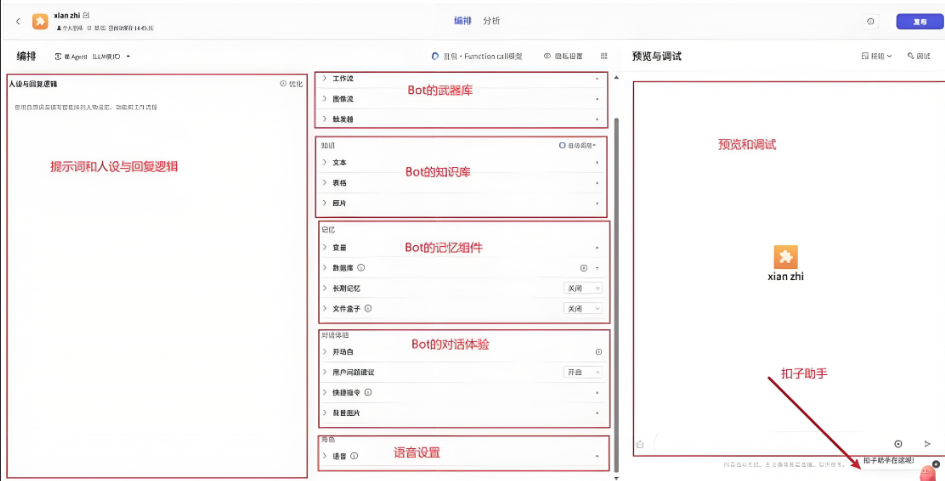Open the history clock icon near publish
The width and height of the screenshot is (945, 481).
click(x=870, y=21)
